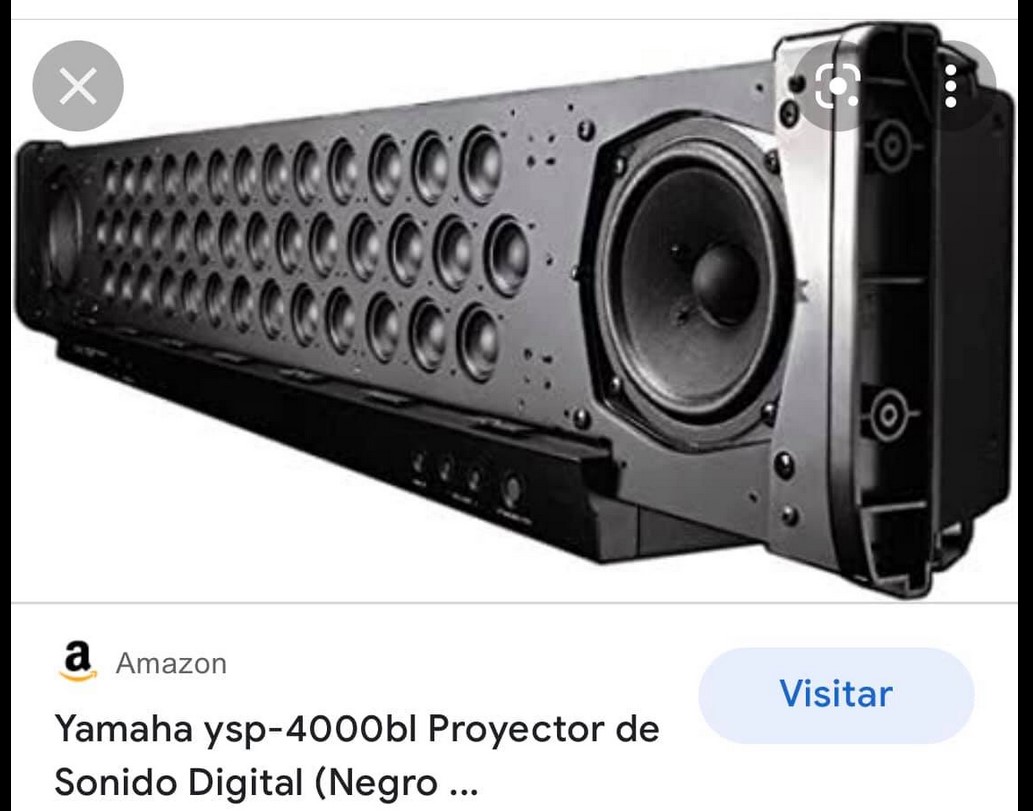The image size is (1033, 811).
Task: Click the soundbar front control buttons in photo
Action: pyautogui.click(x=466, y=481)
